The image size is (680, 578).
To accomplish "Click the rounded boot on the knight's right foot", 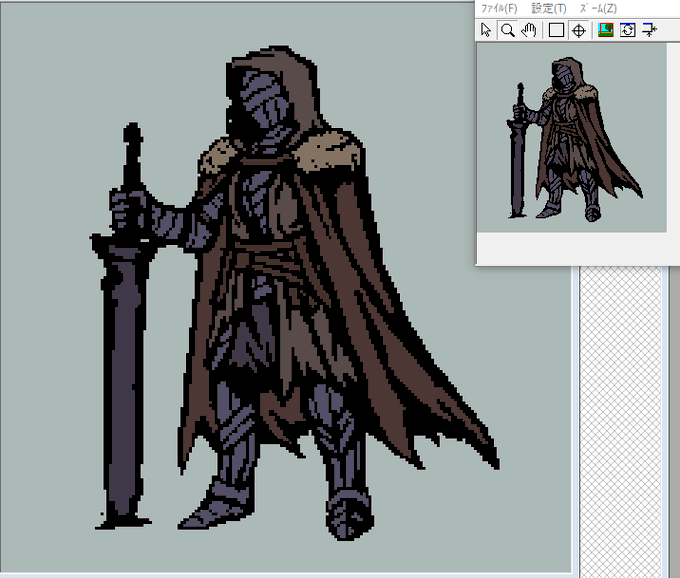I will tap(349, 514).
